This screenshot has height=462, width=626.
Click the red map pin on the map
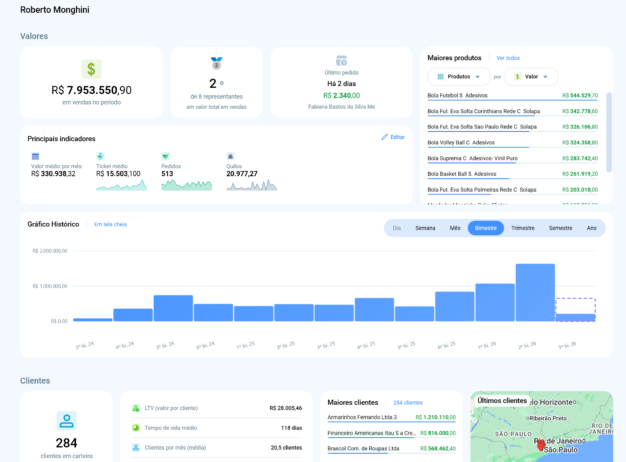[x=541, y=445]
